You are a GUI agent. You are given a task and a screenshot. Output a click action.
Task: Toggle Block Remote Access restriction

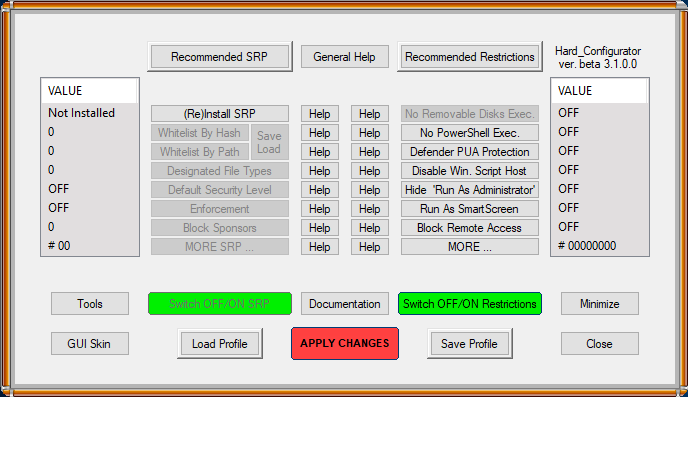click(x=469, y=228)
